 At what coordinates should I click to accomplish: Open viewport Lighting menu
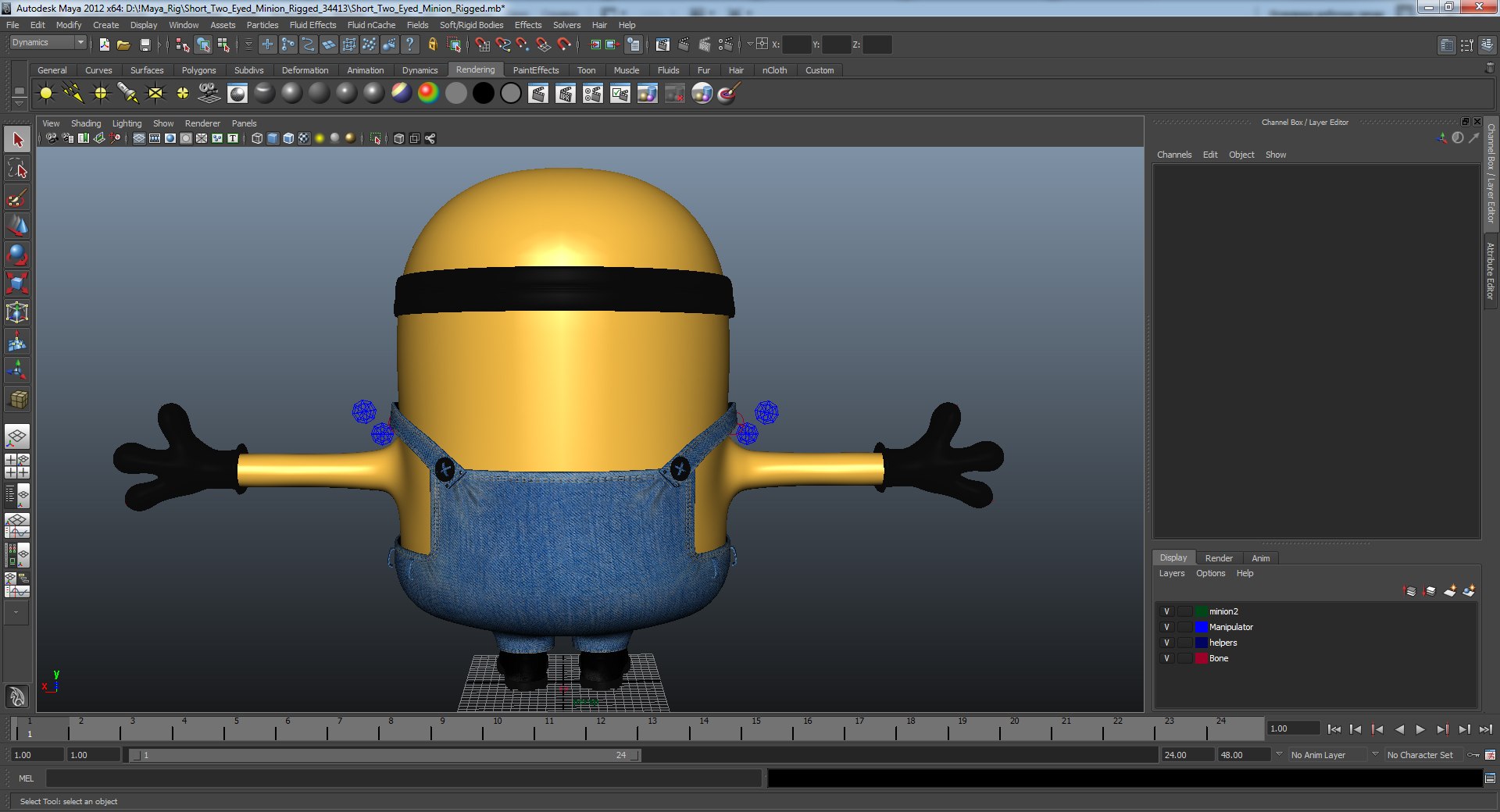click(x=127, y=123)
